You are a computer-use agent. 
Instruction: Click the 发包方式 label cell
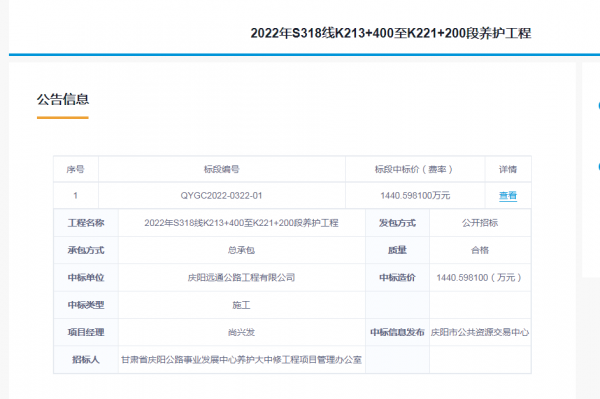(x=397, y=223)
